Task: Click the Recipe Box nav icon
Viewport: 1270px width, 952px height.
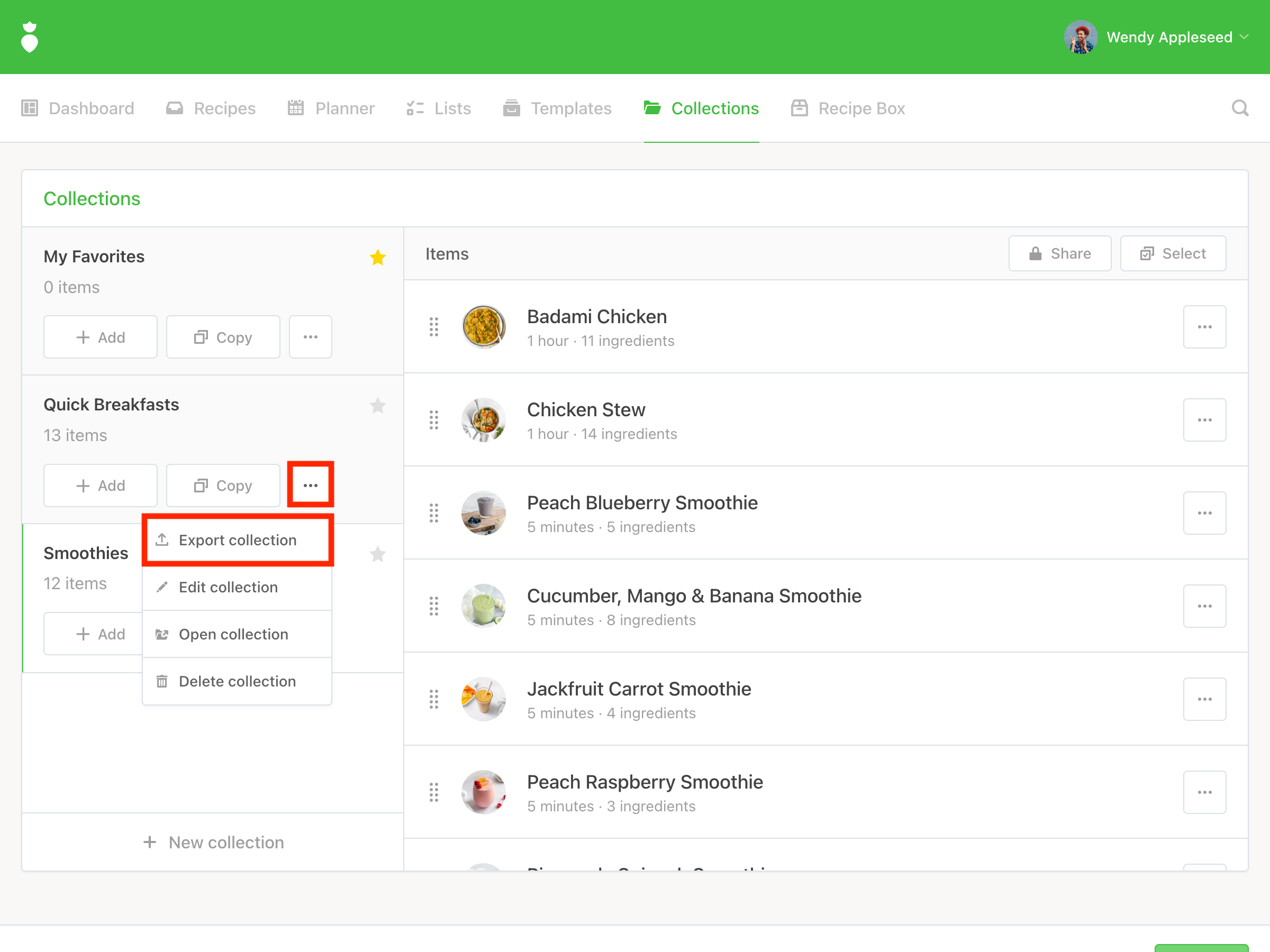Action: (x=799, y=108)
